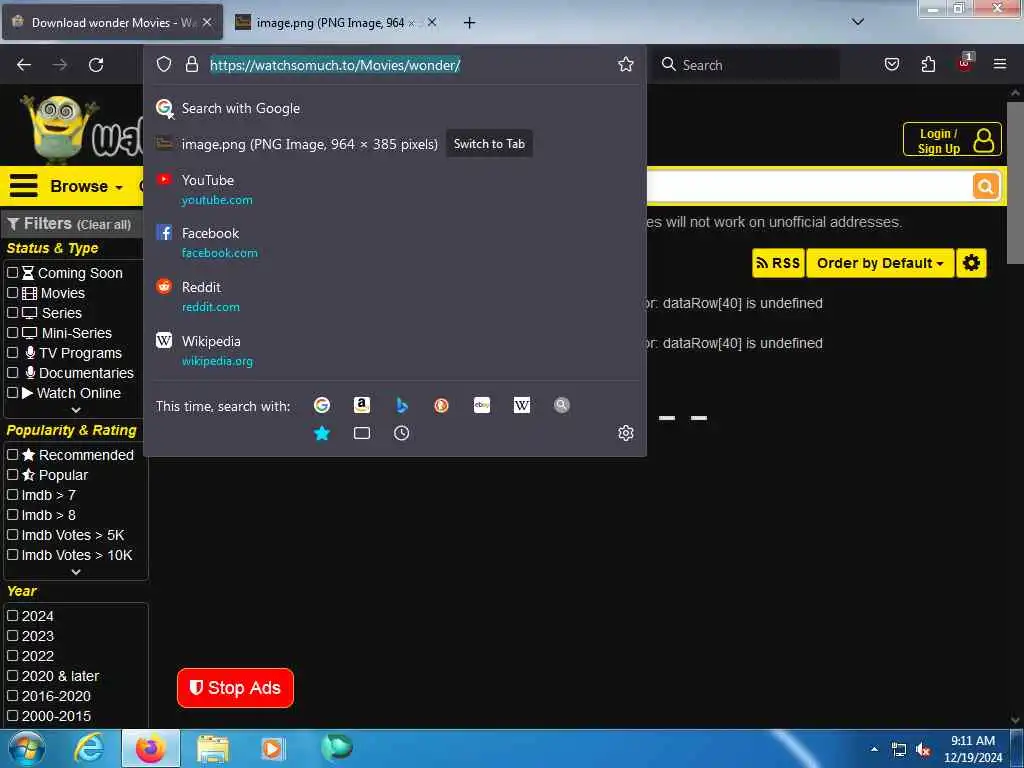1024x768 pixels.
Task: Click the red Stop Ads button
Action: [x=235, y=688]
